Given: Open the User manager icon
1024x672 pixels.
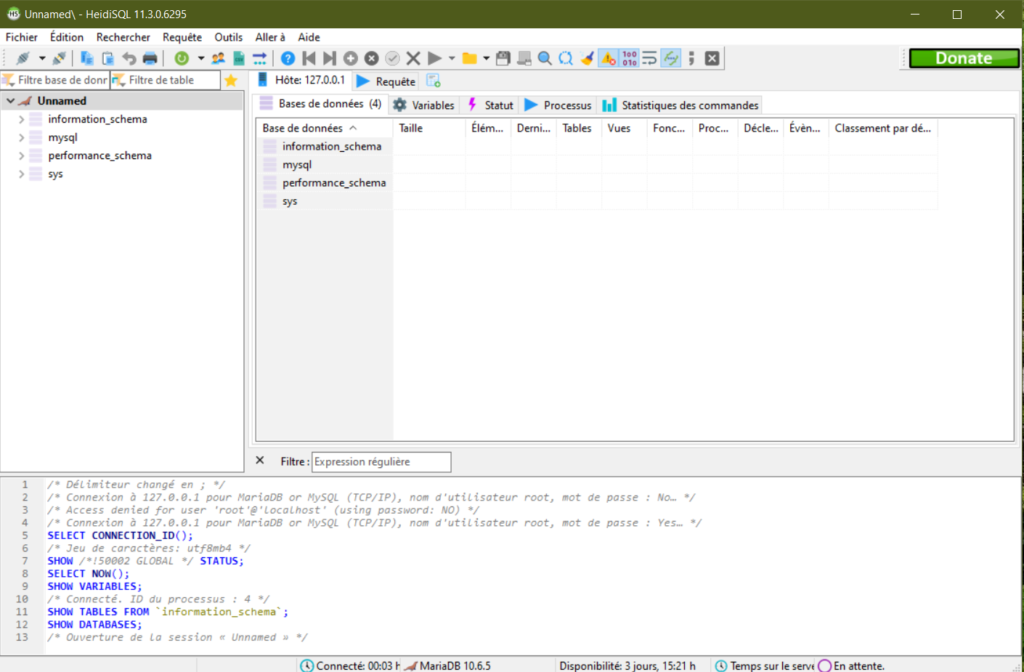Looking at the screenshot, I should (x=218, y=58).
